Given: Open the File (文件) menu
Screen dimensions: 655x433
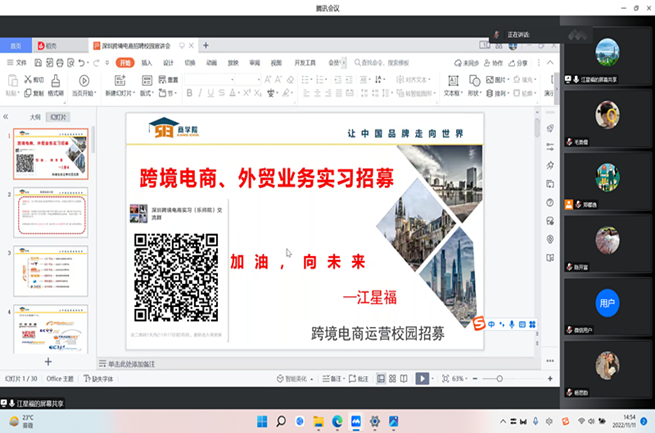Looking at the screenshot, I should pyautogui.click(x=17, y=63).
